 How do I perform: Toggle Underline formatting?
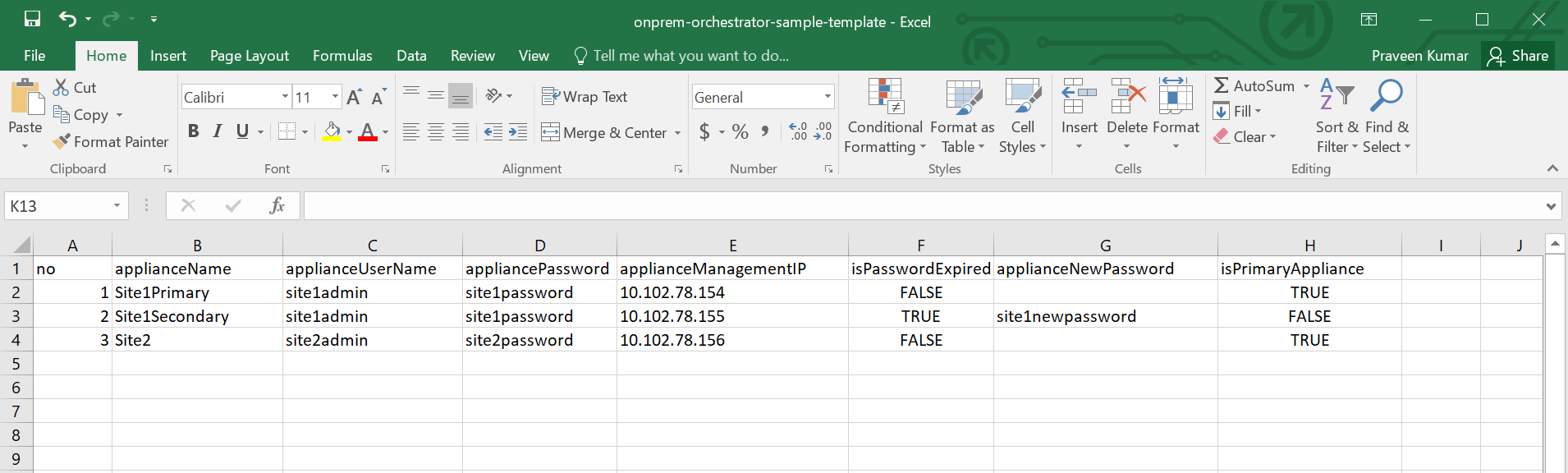[242, 131]
